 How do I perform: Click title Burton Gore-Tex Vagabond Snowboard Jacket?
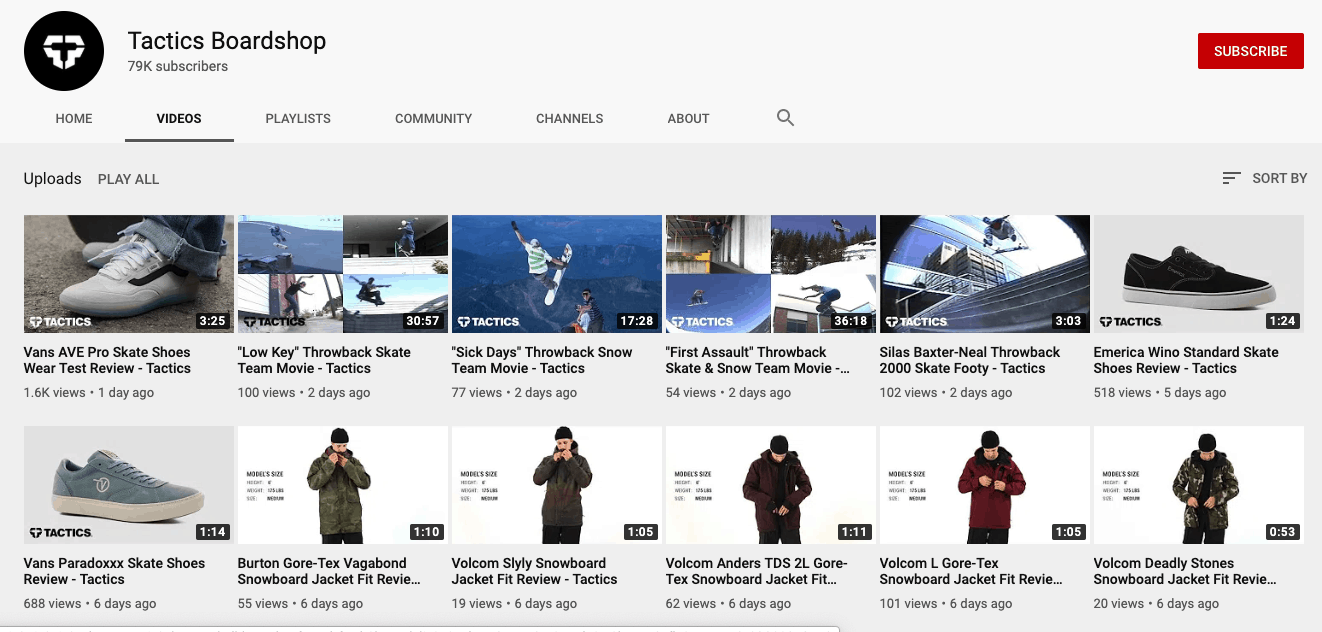[329, 571]
